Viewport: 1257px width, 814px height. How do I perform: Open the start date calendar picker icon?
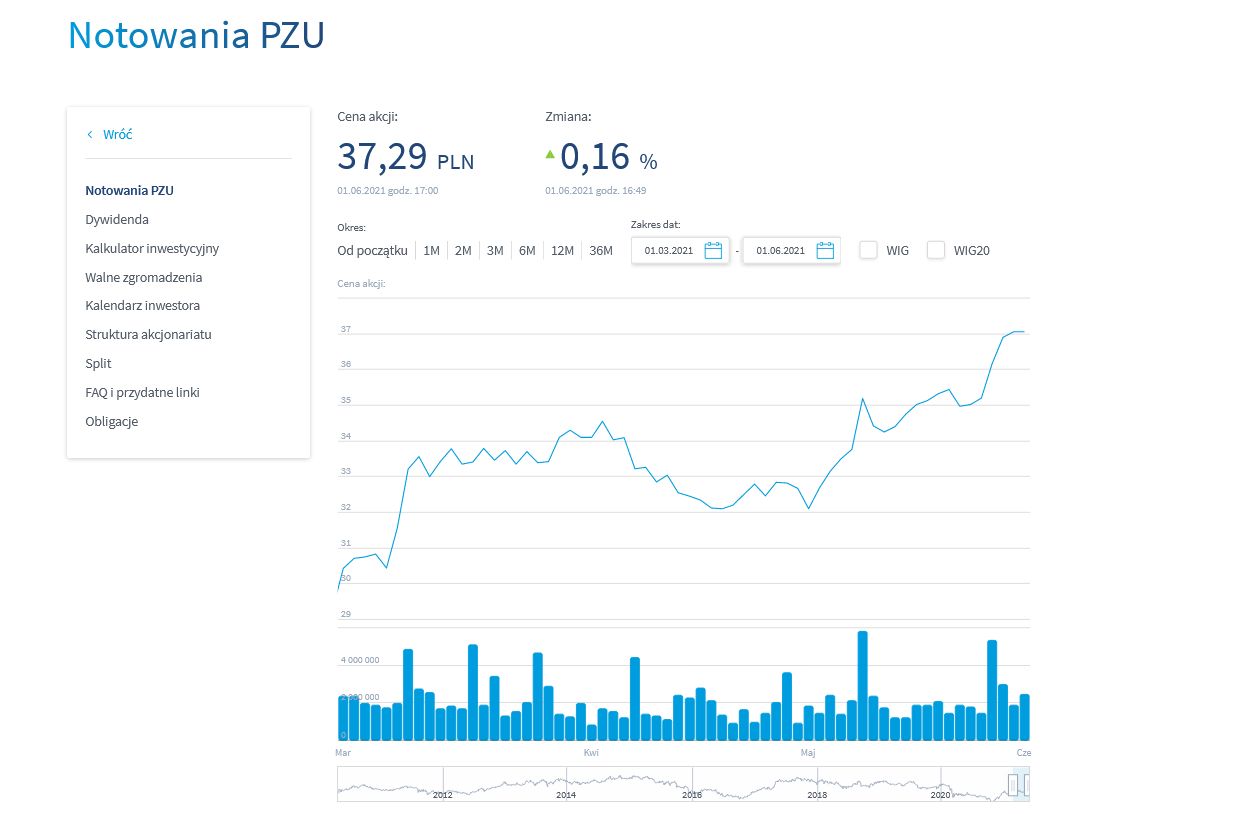[x=712, y=250]
